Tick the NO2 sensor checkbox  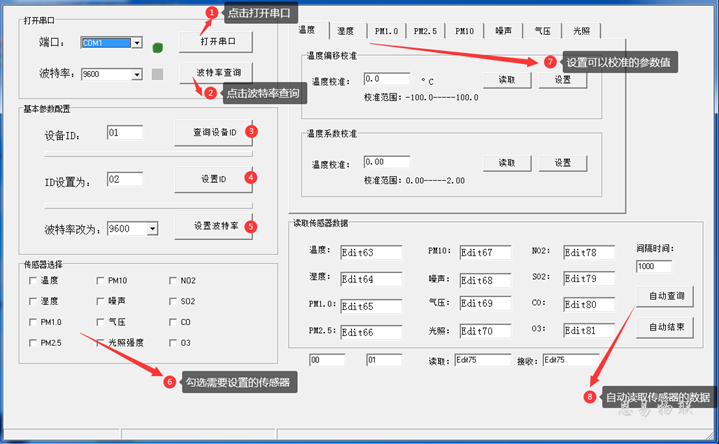pyautogui.click(x=173, y=281)
